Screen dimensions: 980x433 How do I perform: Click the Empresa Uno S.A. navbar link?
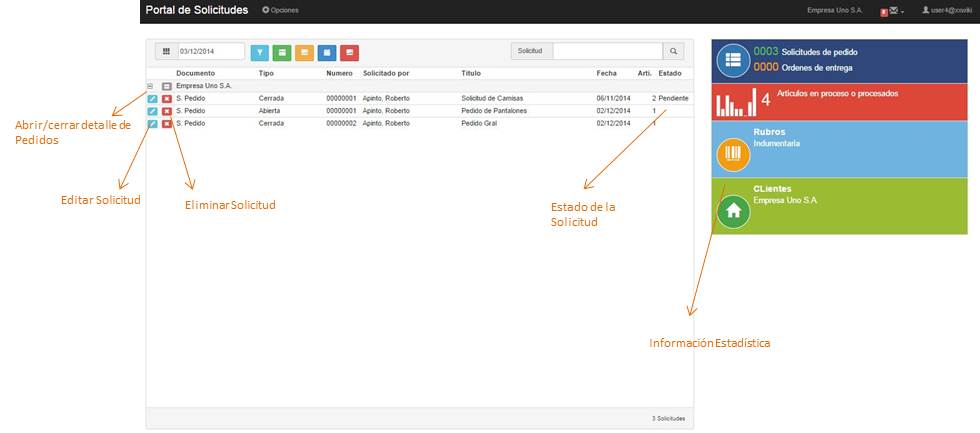pos(834,10)
